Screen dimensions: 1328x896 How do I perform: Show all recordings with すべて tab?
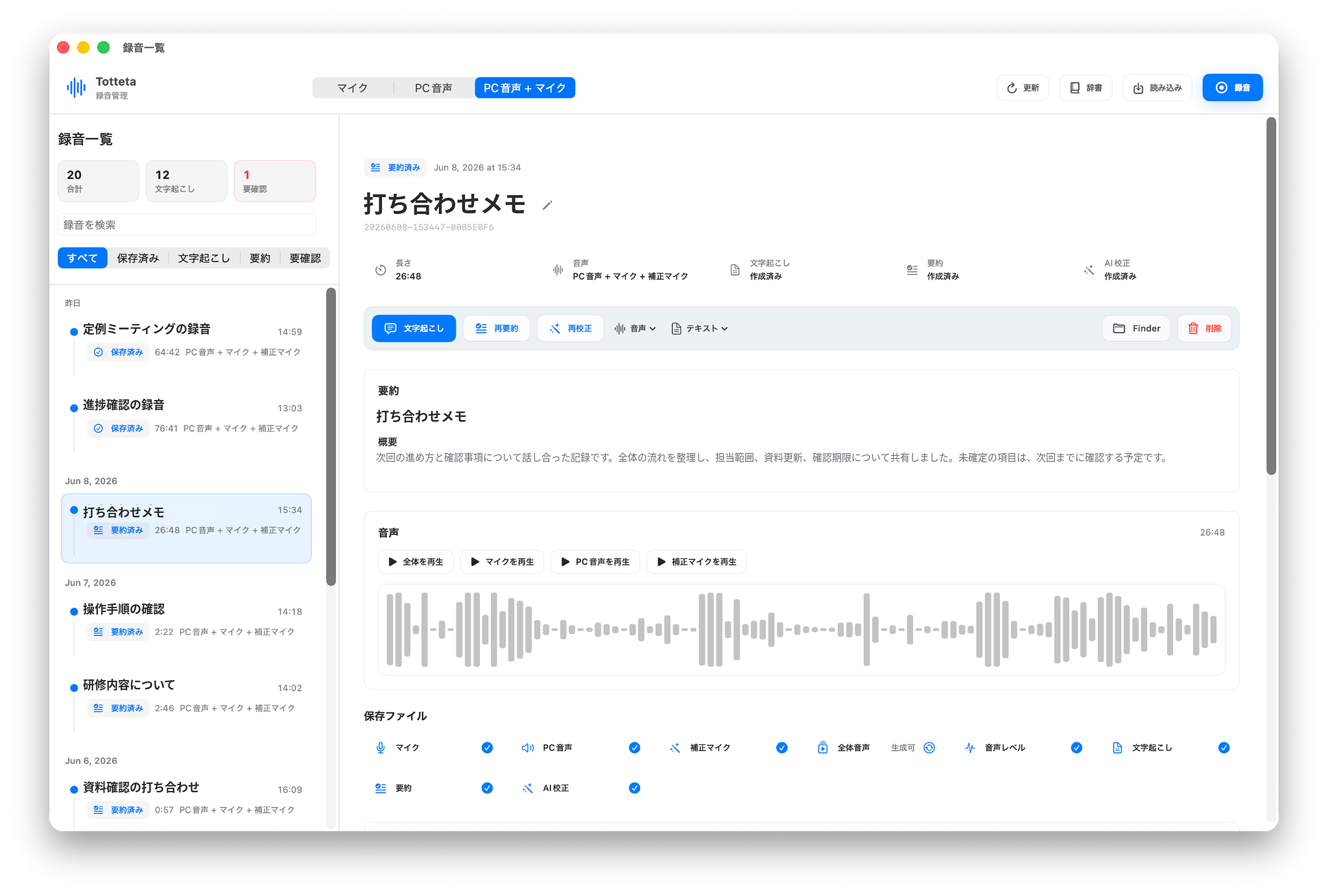82,258
